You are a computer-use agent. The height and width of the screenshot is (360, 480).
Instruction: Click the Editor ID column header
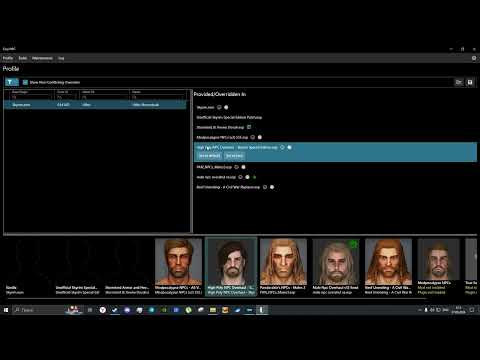[x=105, y=92]
